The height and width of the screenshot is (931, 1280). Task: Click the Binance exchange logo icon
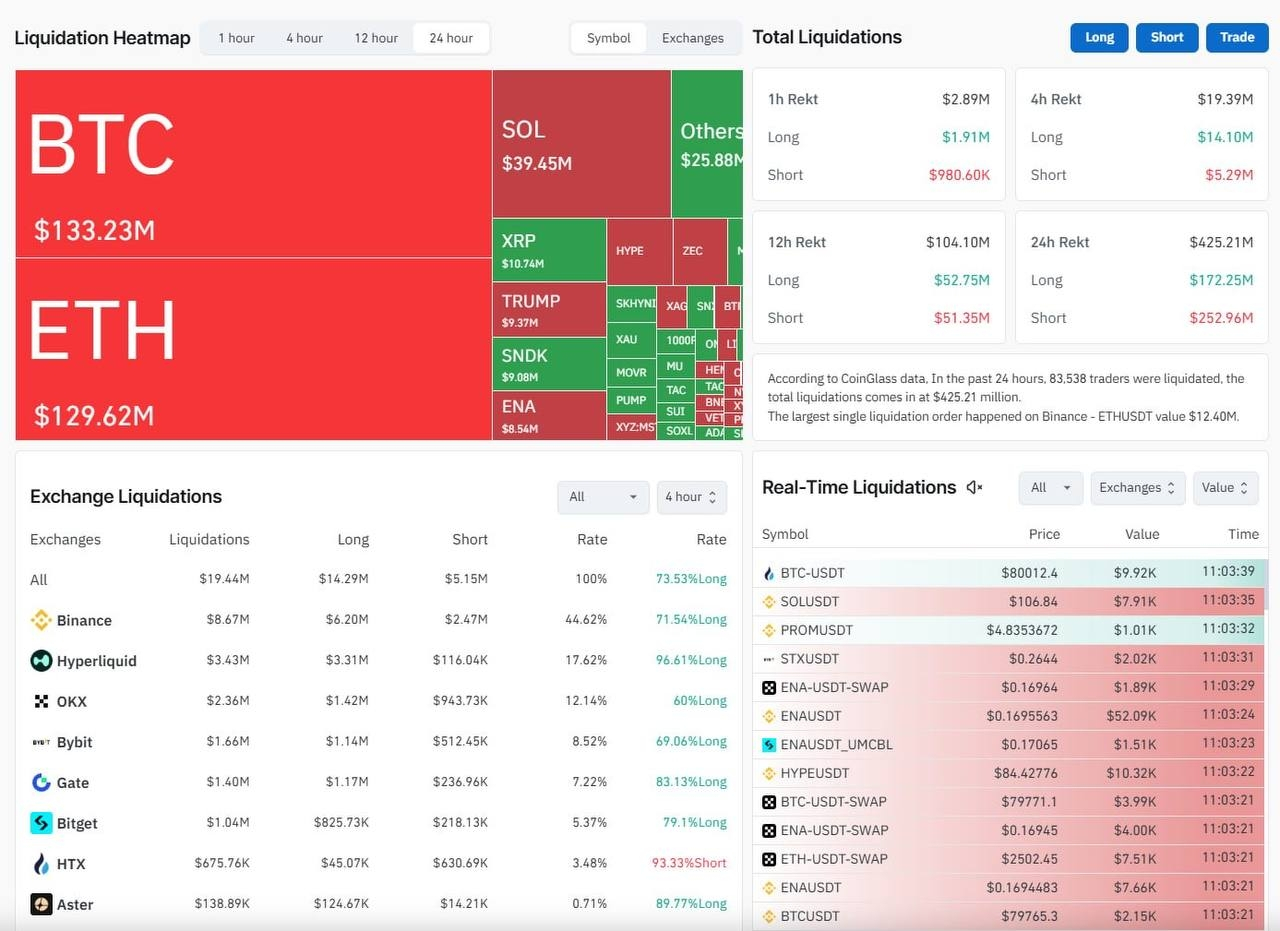41,620
